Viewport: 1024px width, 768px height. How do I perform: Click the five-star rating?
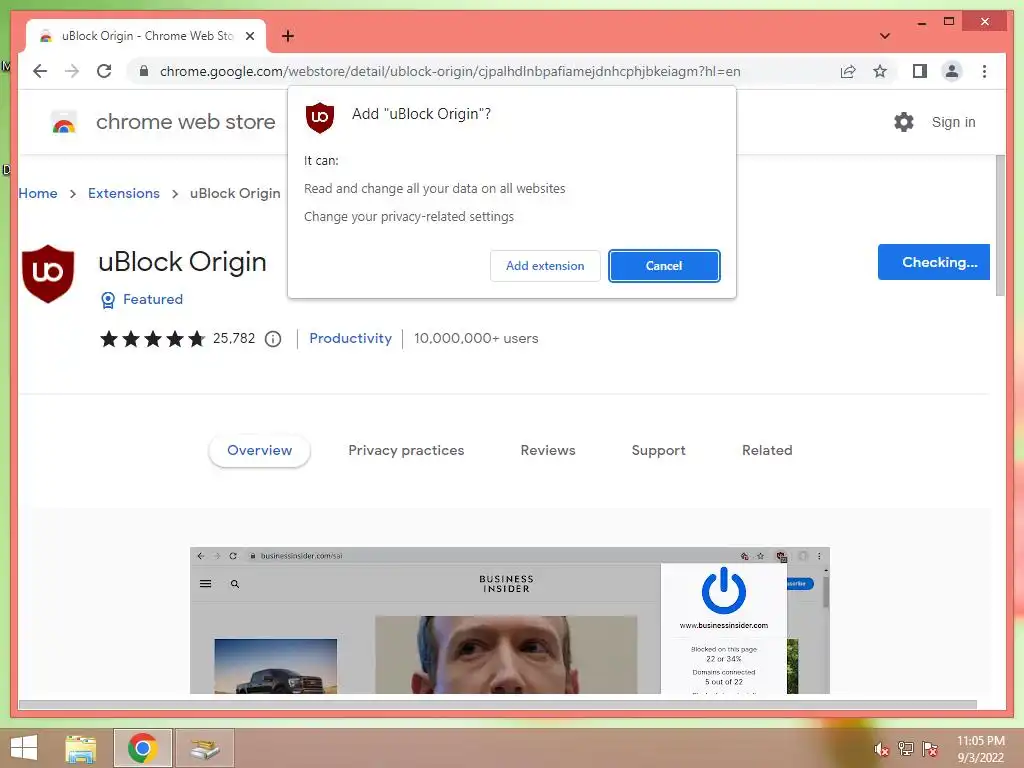[x=152, y=339]
